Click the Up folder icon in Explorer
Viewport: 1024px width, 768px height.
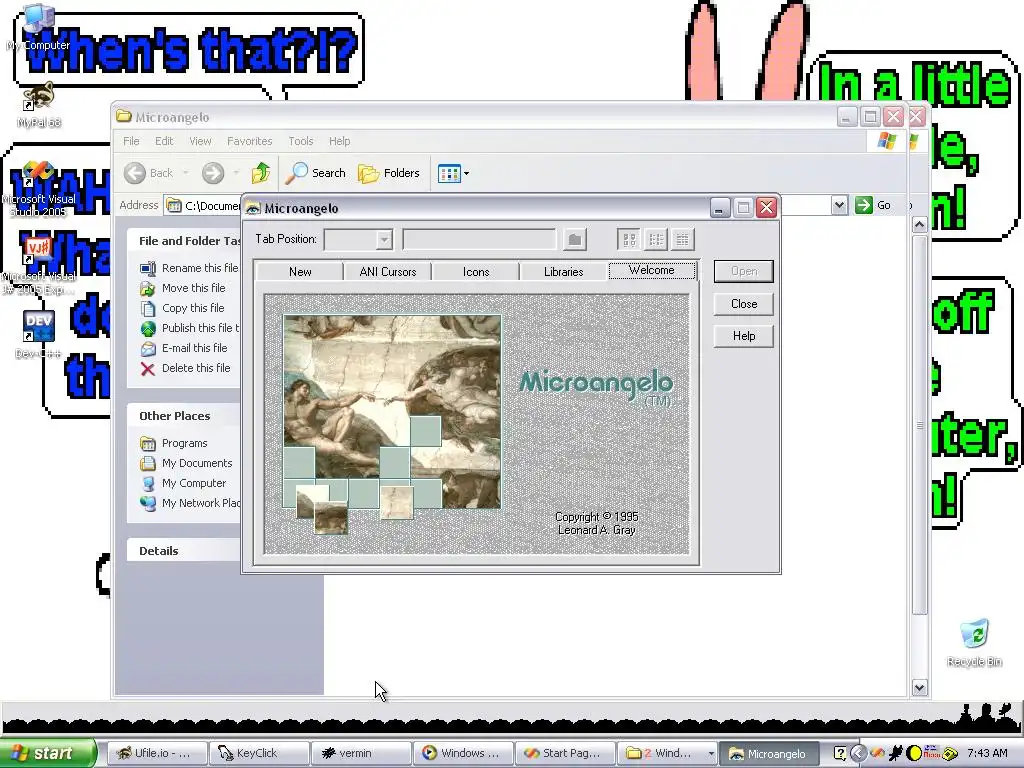pos(261,173)
